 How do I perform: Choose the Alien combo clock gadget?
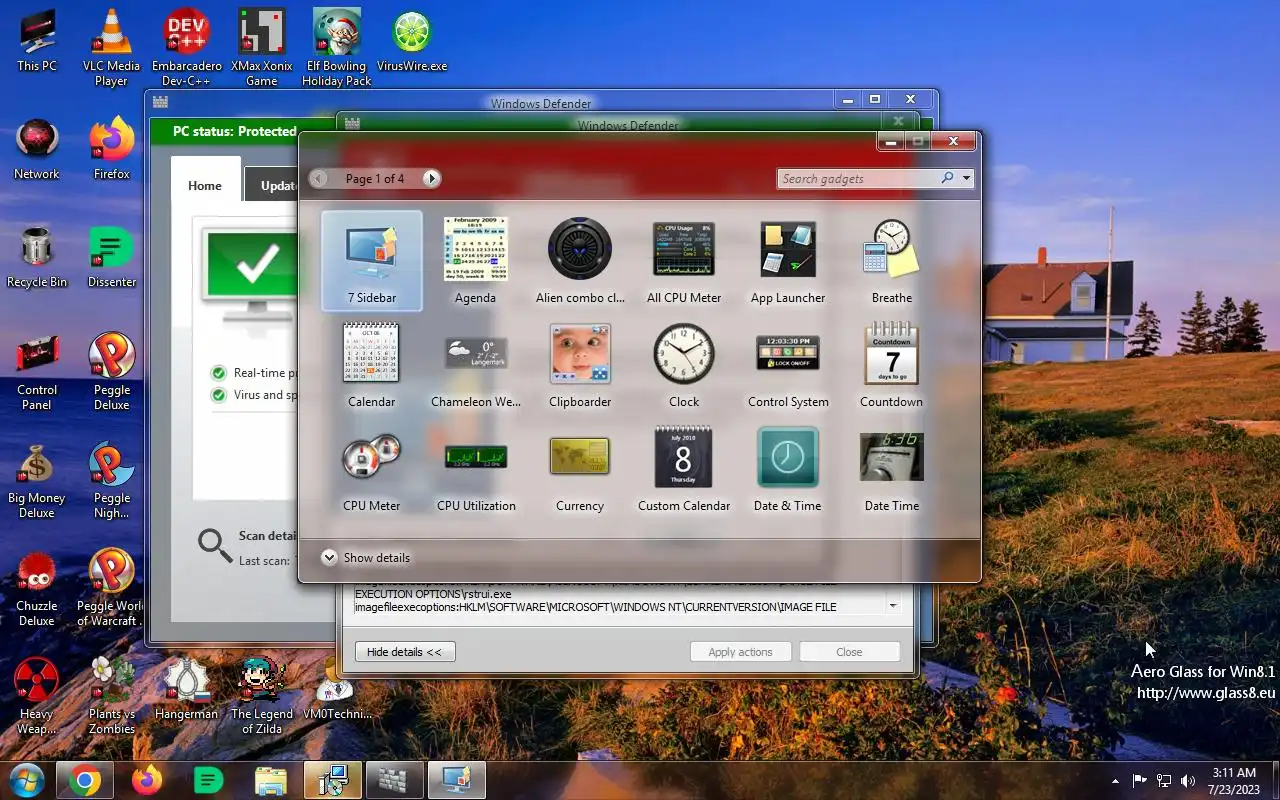coord(580,260)
